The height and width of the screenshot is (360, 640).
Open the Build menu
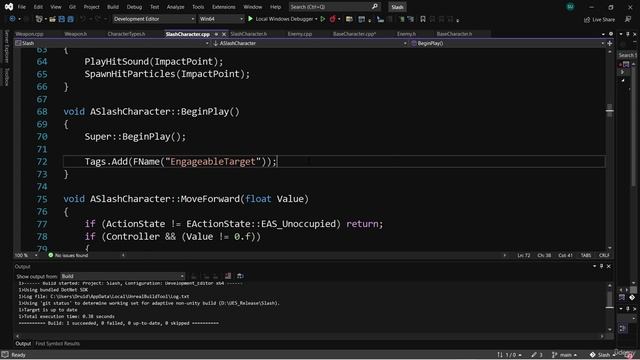[x=113, y=7]
